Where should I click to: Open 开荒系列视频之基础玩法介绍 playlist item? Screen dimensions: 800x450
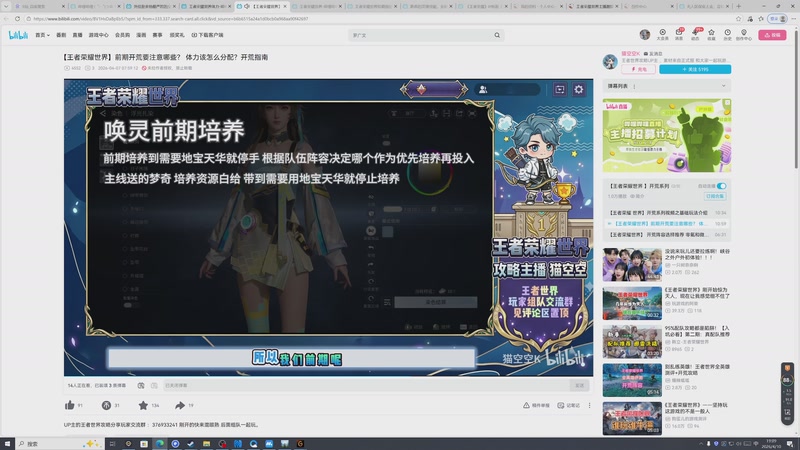pyautogui.click(x=667, y=213)
